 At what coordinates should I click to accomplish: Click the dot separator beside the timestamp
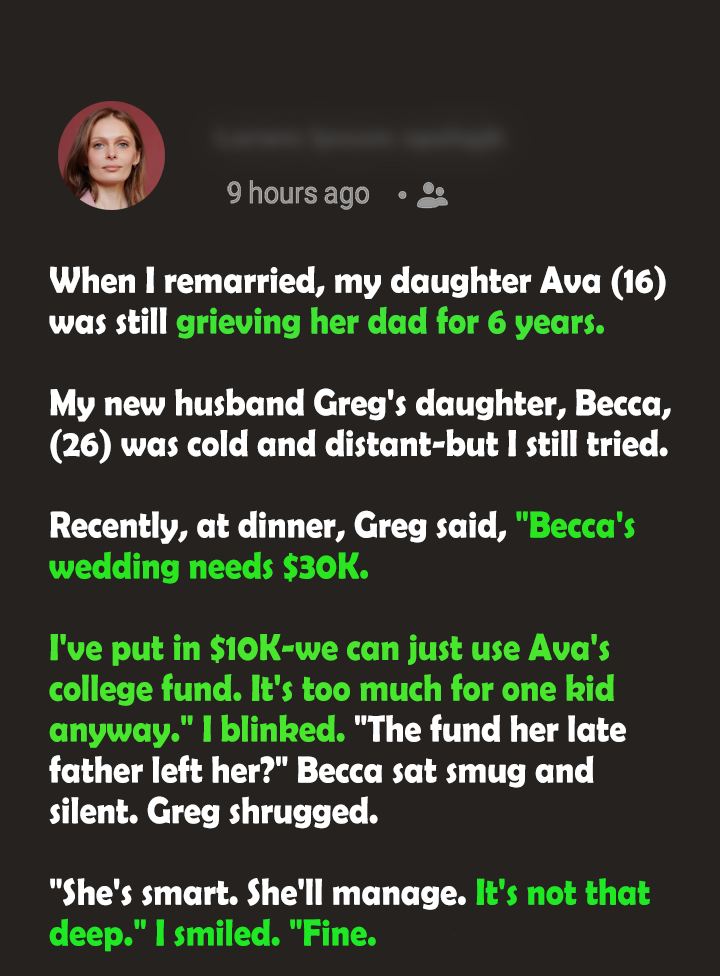pyautogui.click(x=402, y=195)
